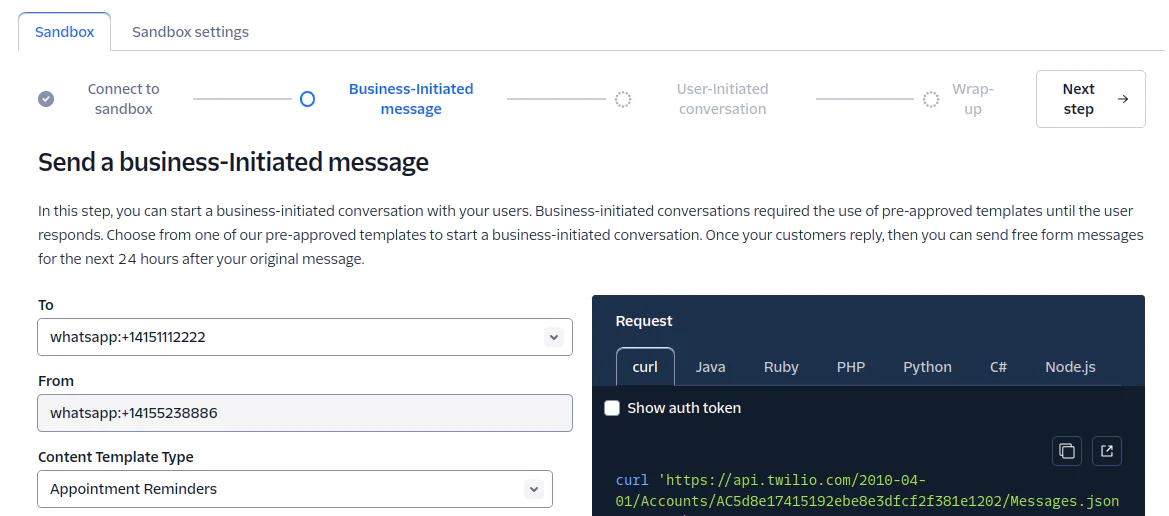
Task: Select the curl request tab
Action: point(646,367)
